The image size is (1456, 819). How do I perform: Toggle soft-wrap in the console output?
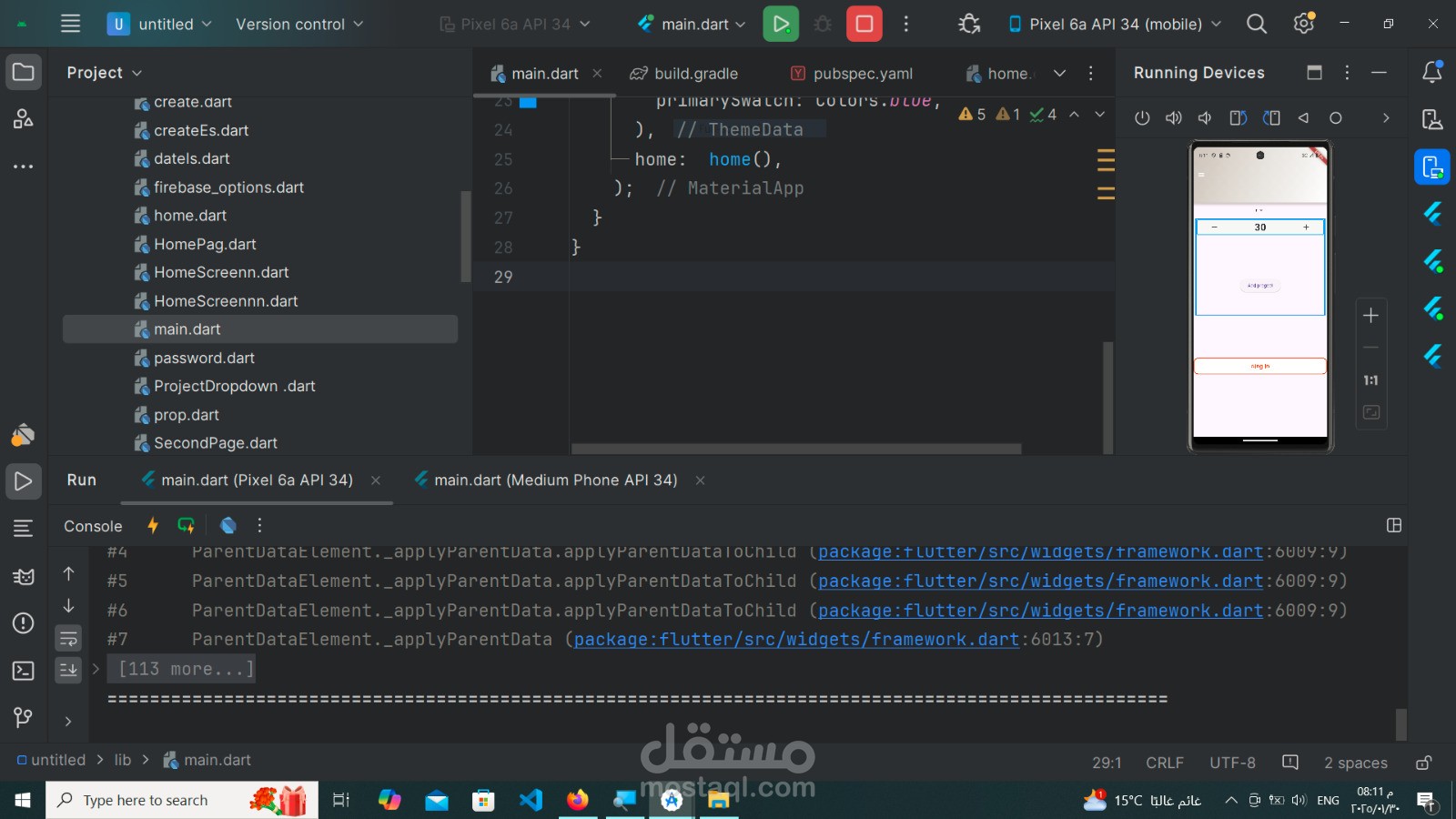point(68,638)
